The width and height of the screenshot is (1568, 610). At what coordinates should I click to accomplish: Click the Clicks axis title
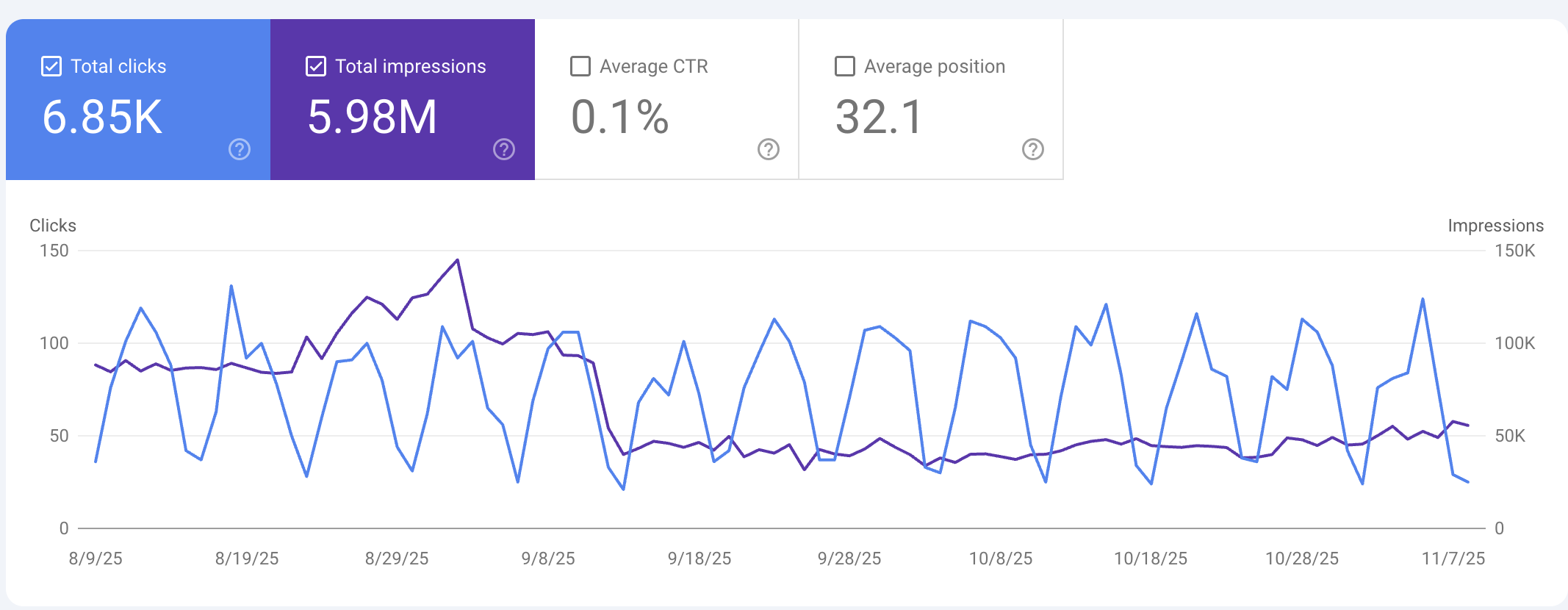point(53,226)
